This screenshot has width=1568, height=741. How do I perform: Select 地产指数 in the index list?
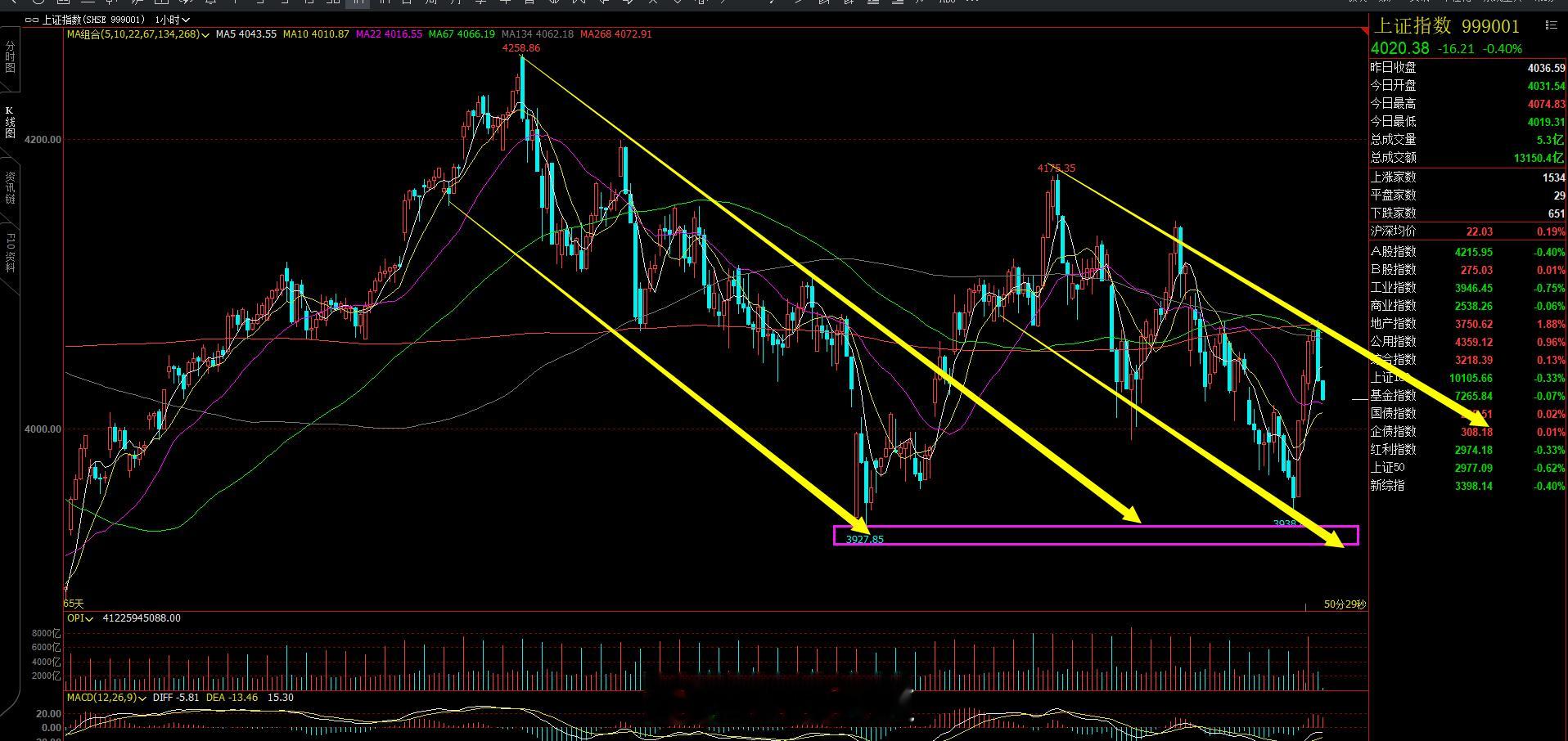click(1468, 324)
